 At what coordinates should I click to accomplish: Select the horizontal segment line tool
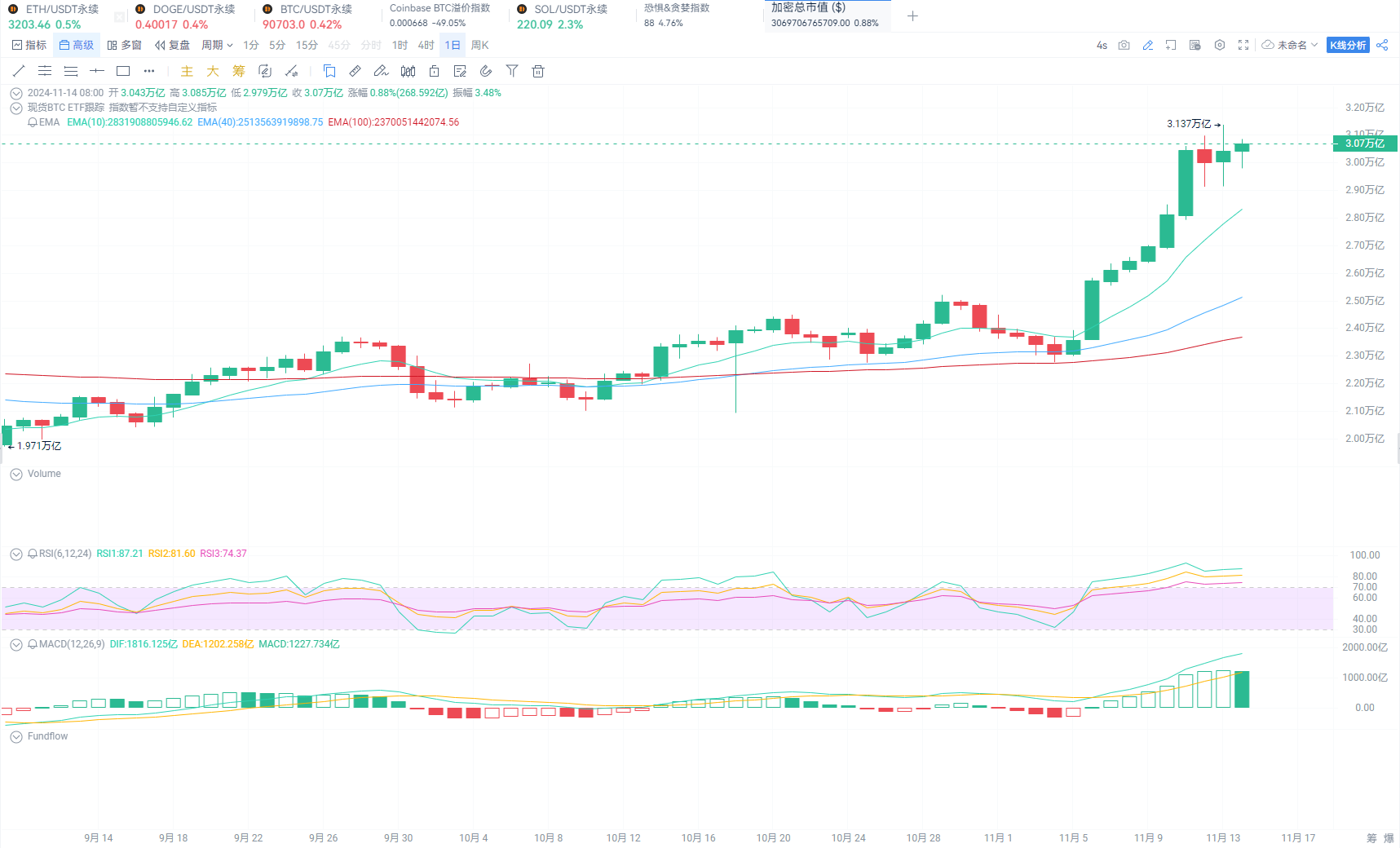point(97,71)
